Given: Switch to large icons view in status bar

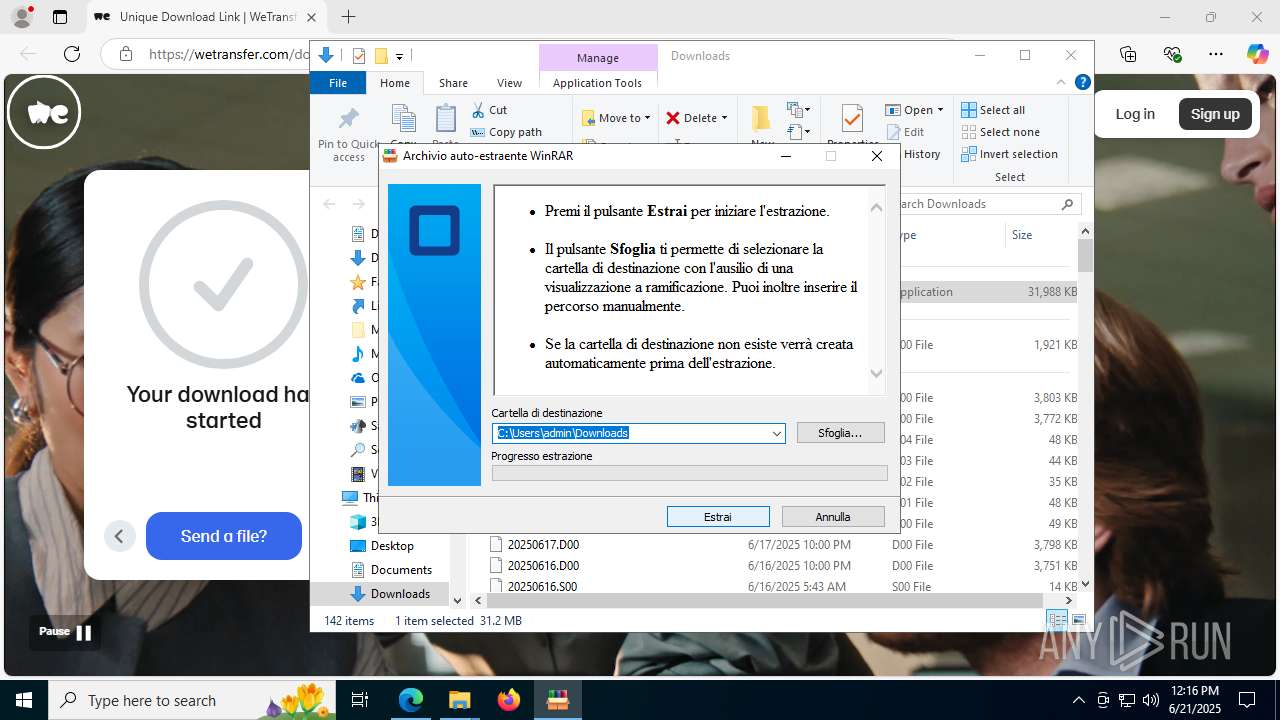Looking at the screenshot, I should coord(1079,620).
